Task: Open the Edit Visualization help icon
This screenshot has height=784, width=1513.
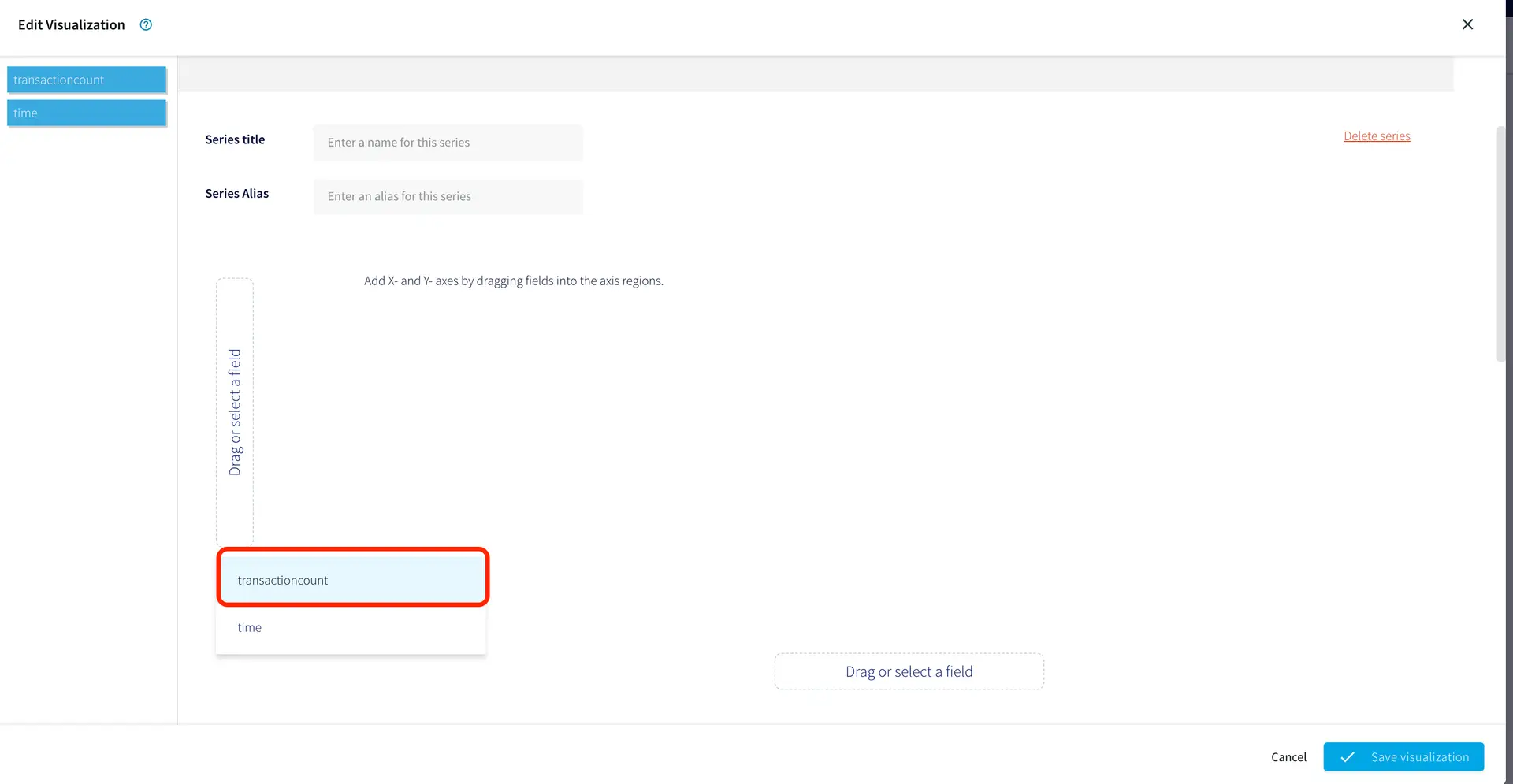Action: click(146, 24)
